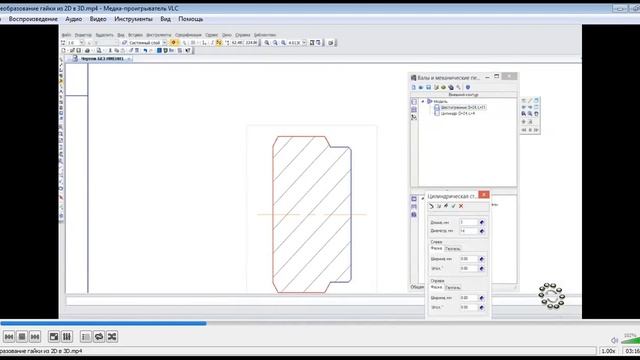Select Галтель tab under Справа section
This screenshot has height=360, width=640.
(x=452, y=287)
